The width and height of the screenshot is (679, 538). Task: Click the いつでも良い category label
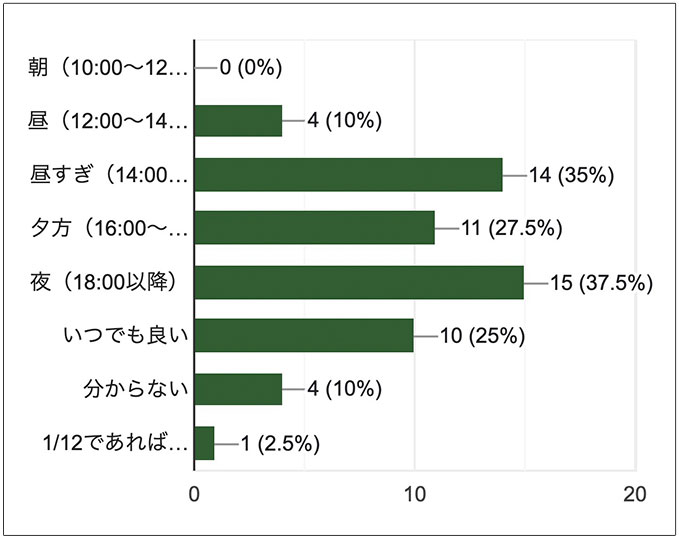[x=126, y=336]
